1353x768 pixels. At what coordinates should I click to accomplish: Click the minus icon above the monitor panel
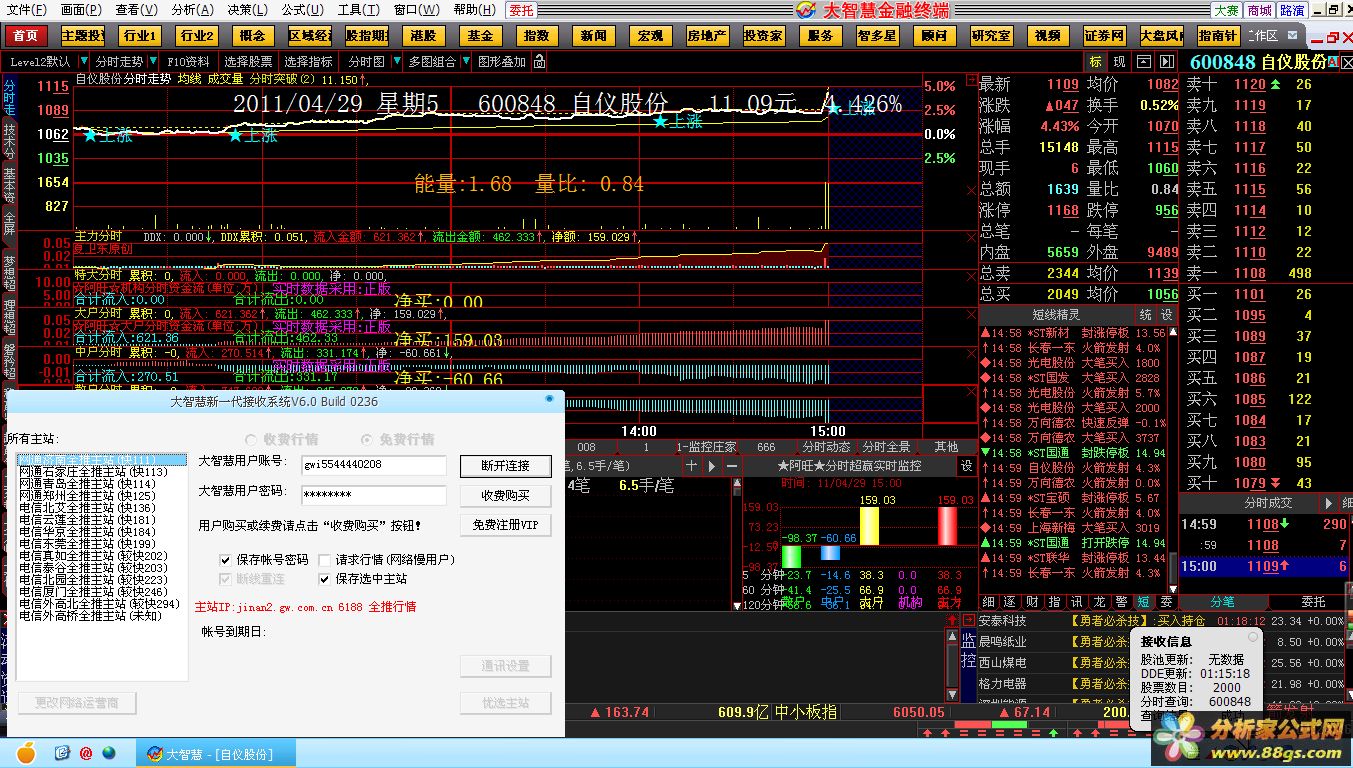pos(732,466)
